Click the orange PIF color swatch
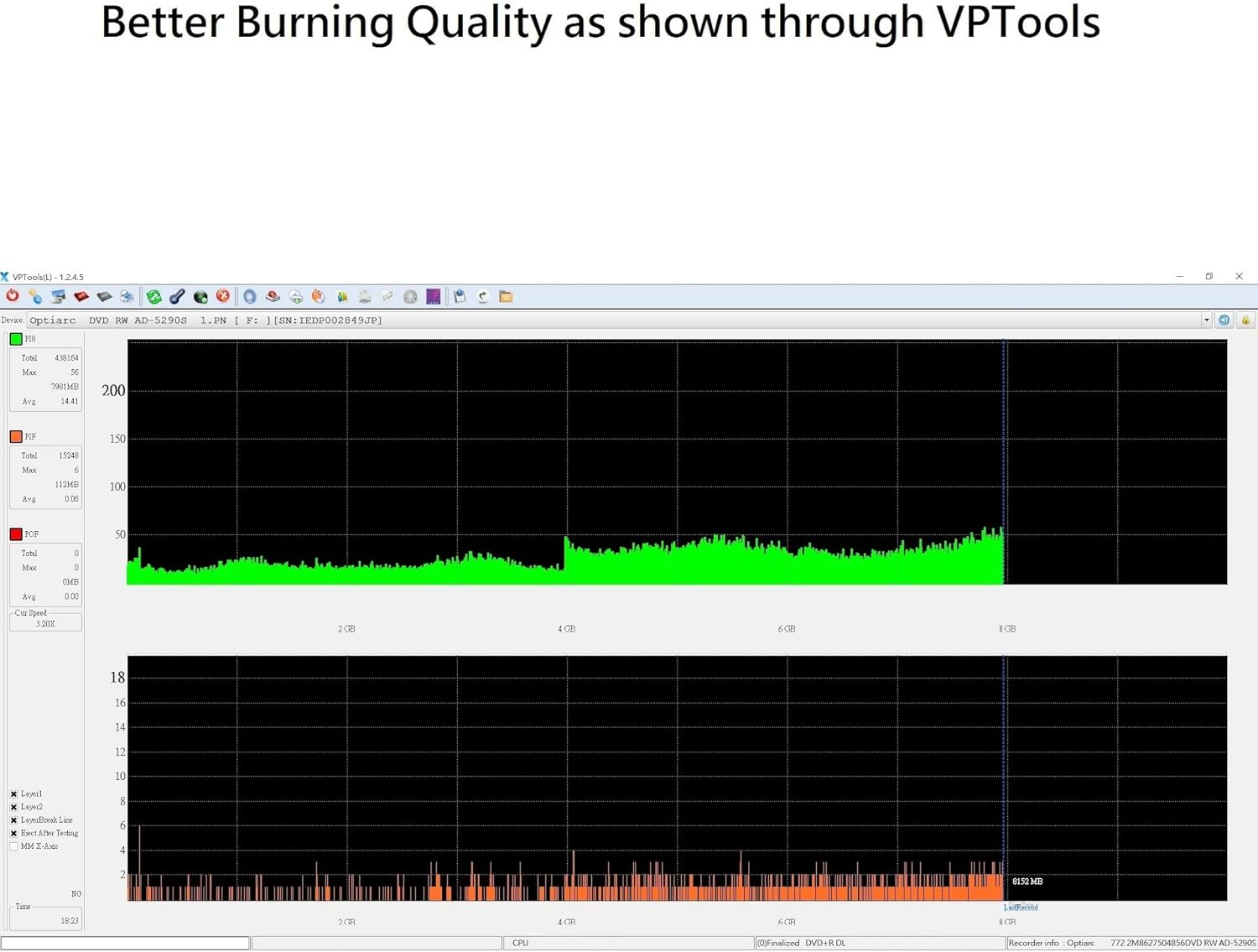Viewport: 1258px width, 952px height. (x=16, y=436)
